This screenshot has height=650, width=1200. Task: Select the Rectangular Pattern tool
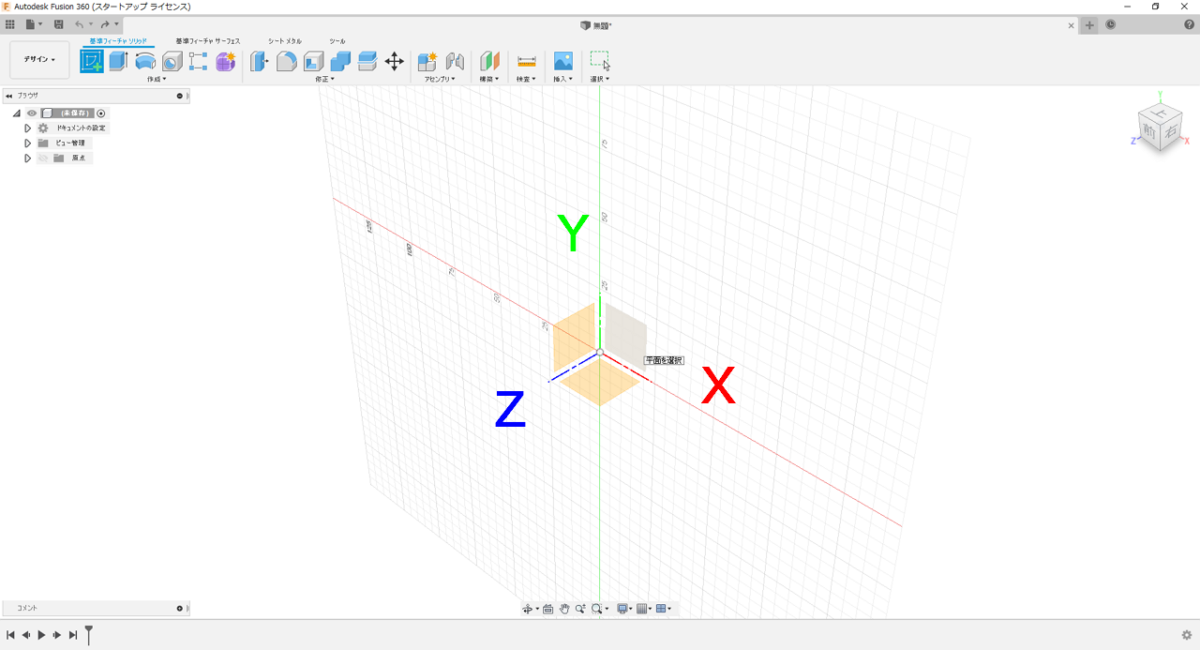[198, 62]
